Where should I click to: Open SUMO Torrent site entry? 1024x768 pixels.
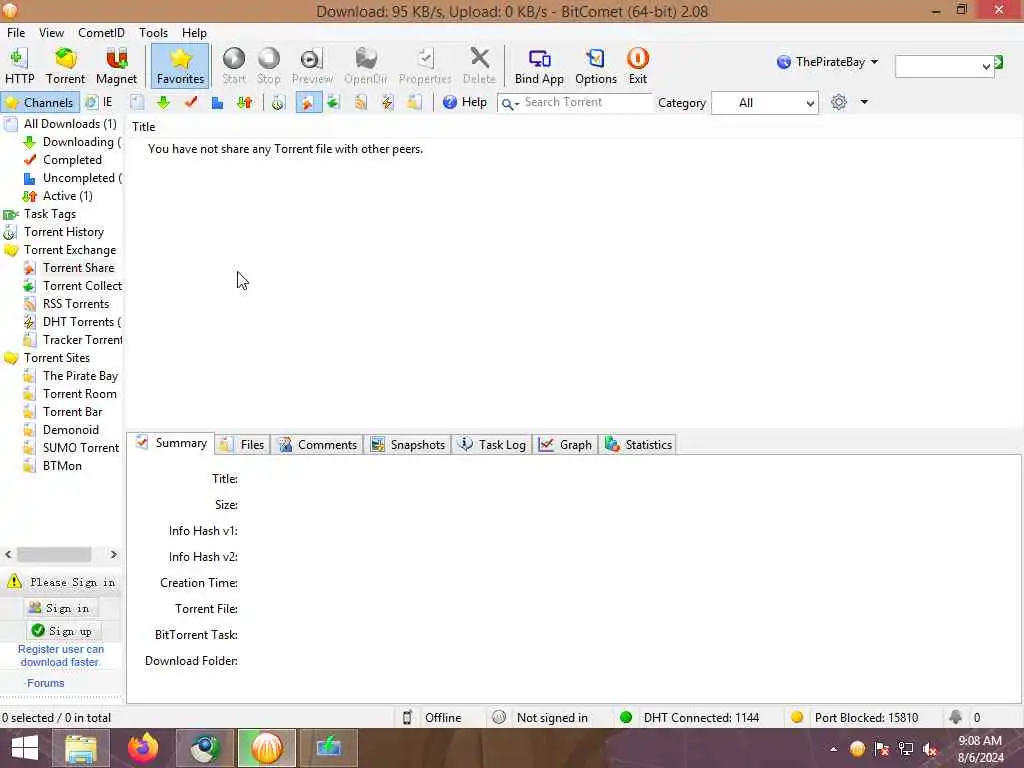(x=81, y=448)
